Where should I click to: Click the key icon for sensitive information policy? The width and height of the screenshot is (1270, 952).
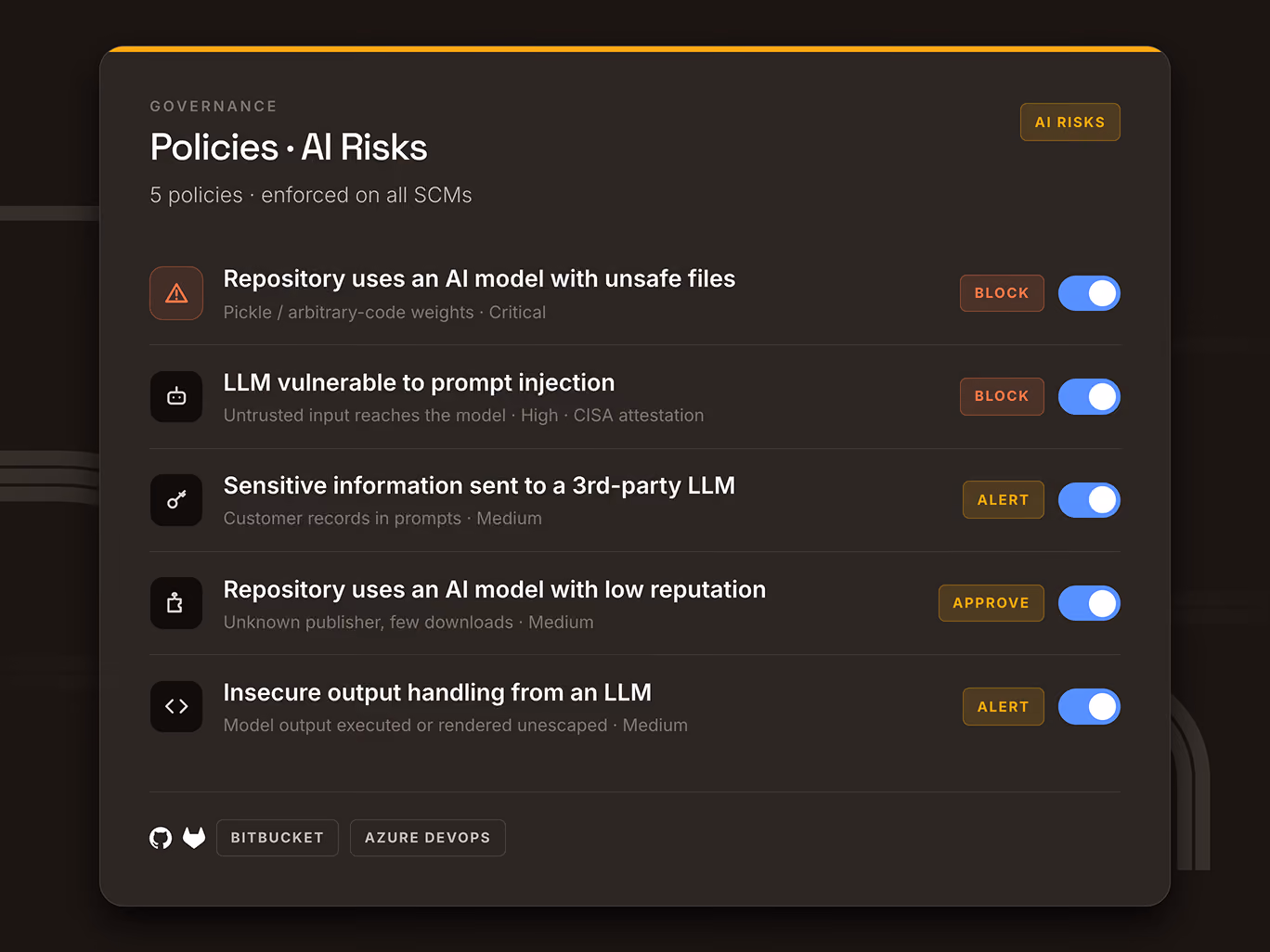[x=176, y=500]
